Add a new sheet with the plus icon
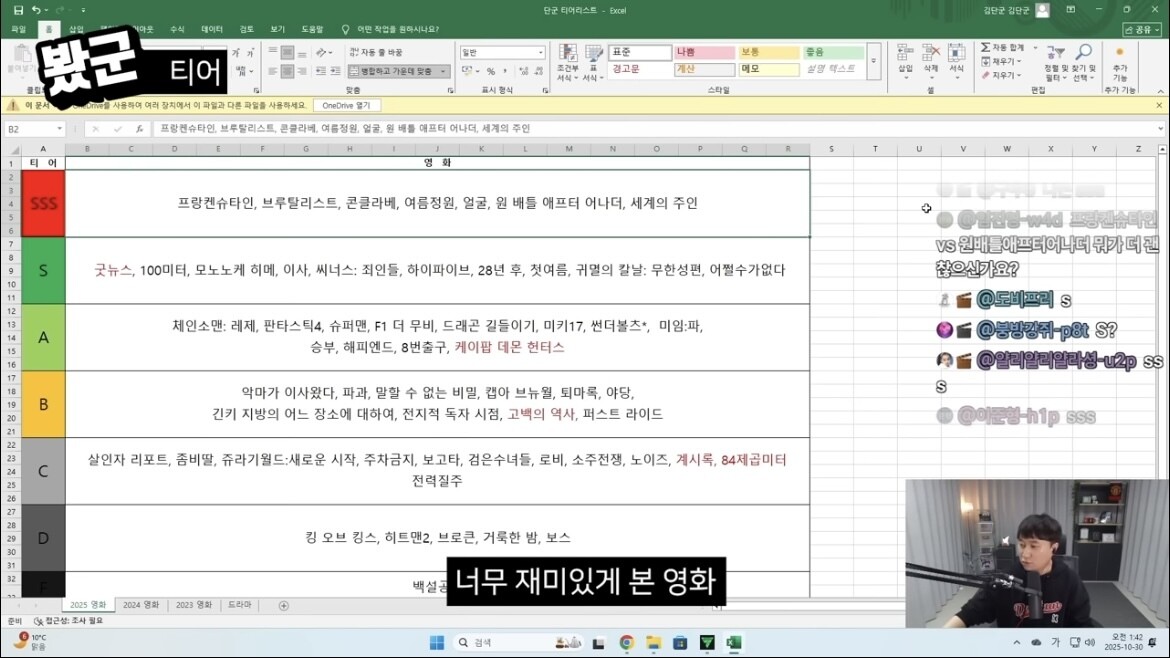Image resolution: width=1170 pixels, height=658 pixels. [284, 606]
